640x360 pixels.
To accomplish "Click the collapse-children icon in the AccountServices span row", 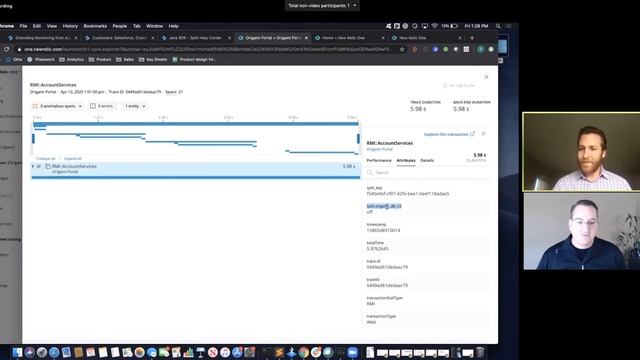I will click(x=39, y=166).
